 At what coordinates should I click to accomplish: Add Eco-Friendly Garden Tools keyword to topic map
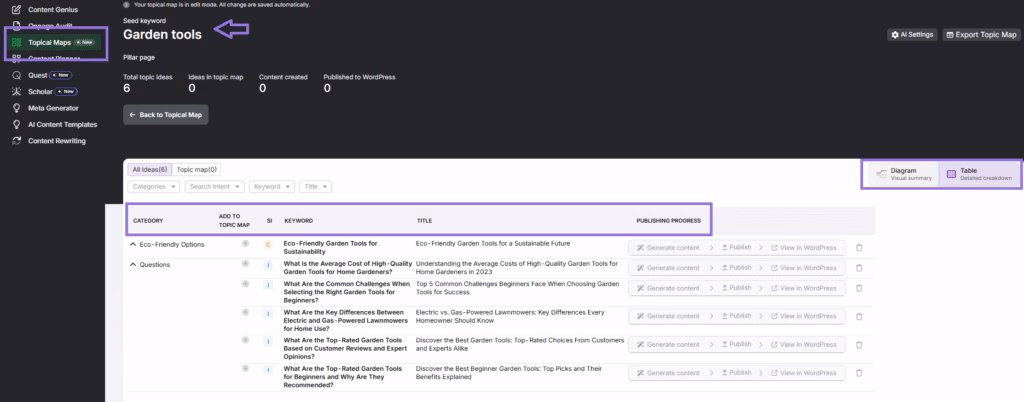(245, 243)
